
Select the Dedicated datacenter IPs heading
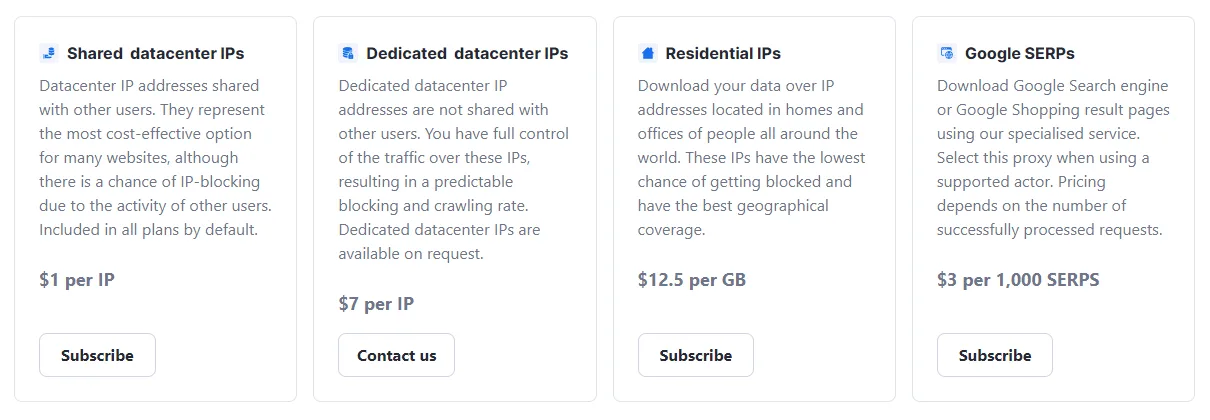(x=467, y=53)
